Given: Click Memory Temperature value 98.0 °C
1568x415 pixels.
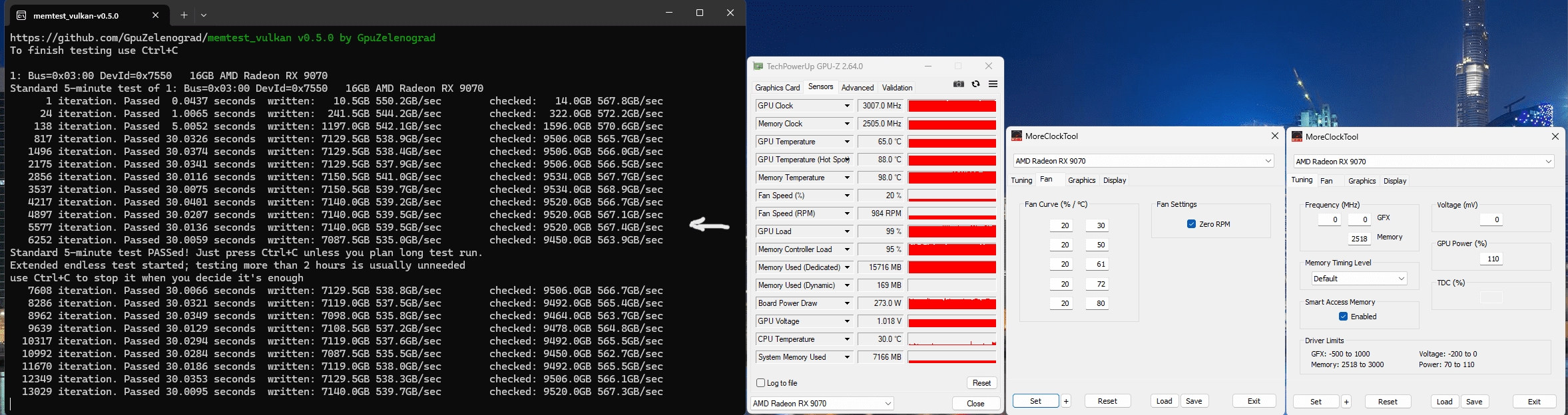Looking at the screenshot, I should tap(880, 178).
